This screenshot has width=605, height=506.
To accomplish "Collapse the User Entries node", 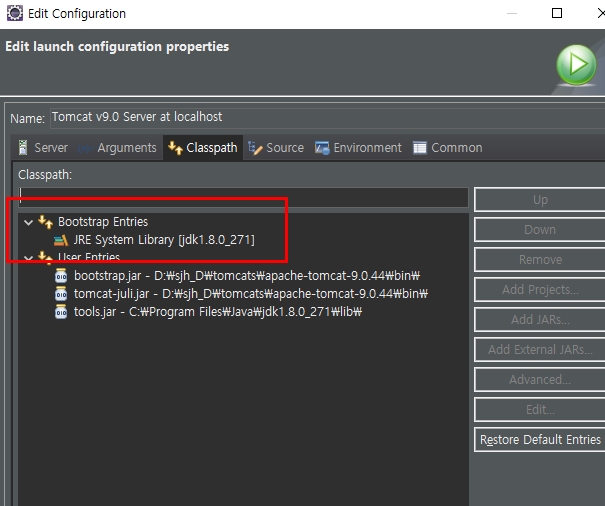I will pyautogui.click(x=28, y=257).
